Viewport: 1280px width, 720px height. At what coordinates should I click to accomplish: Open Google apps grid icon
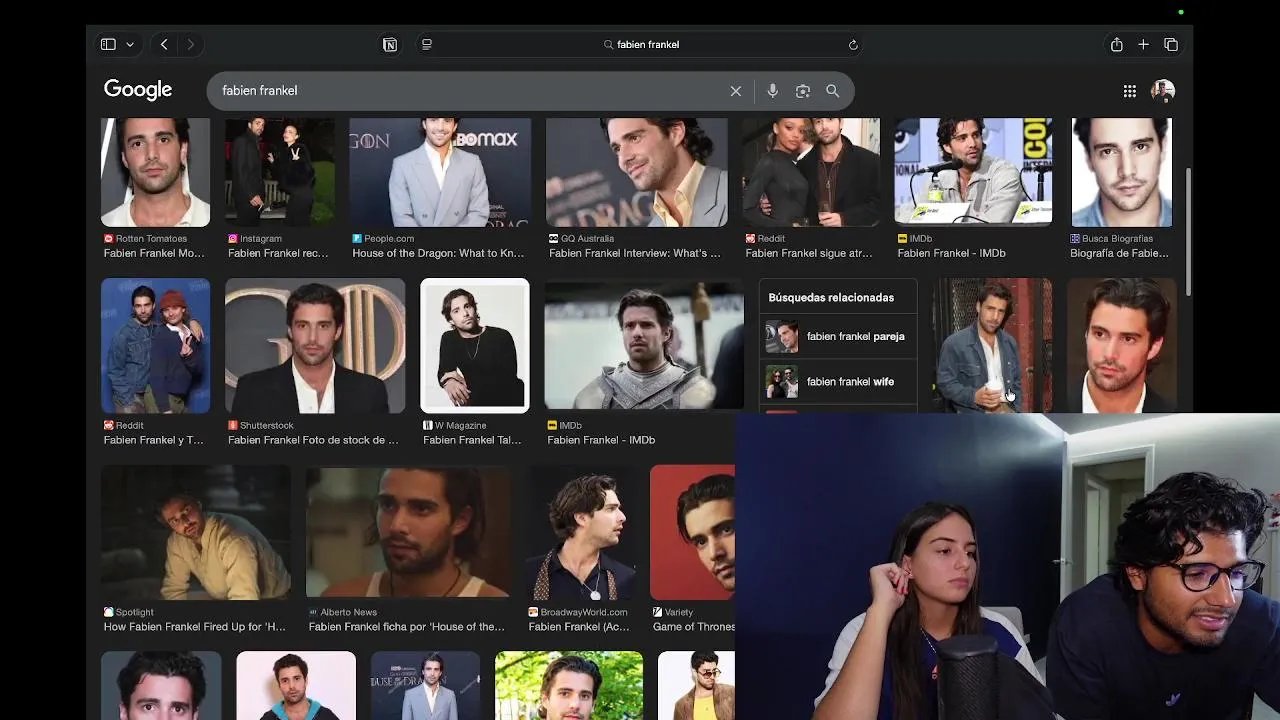(1129, 91)
